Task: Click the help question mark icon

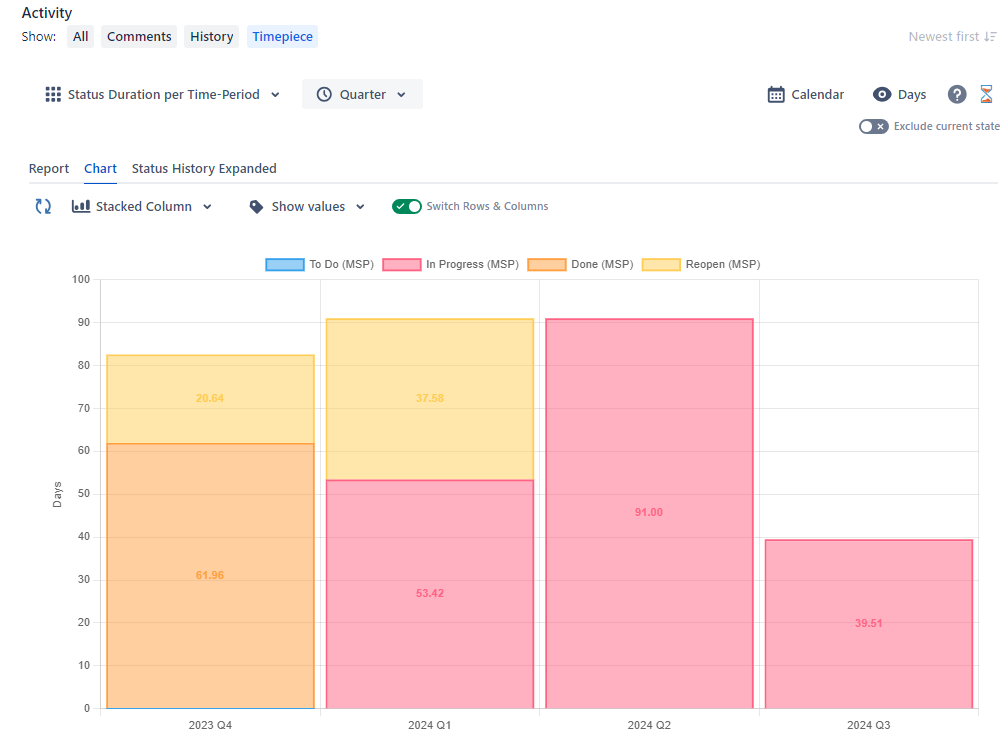Action: [956, 94]
